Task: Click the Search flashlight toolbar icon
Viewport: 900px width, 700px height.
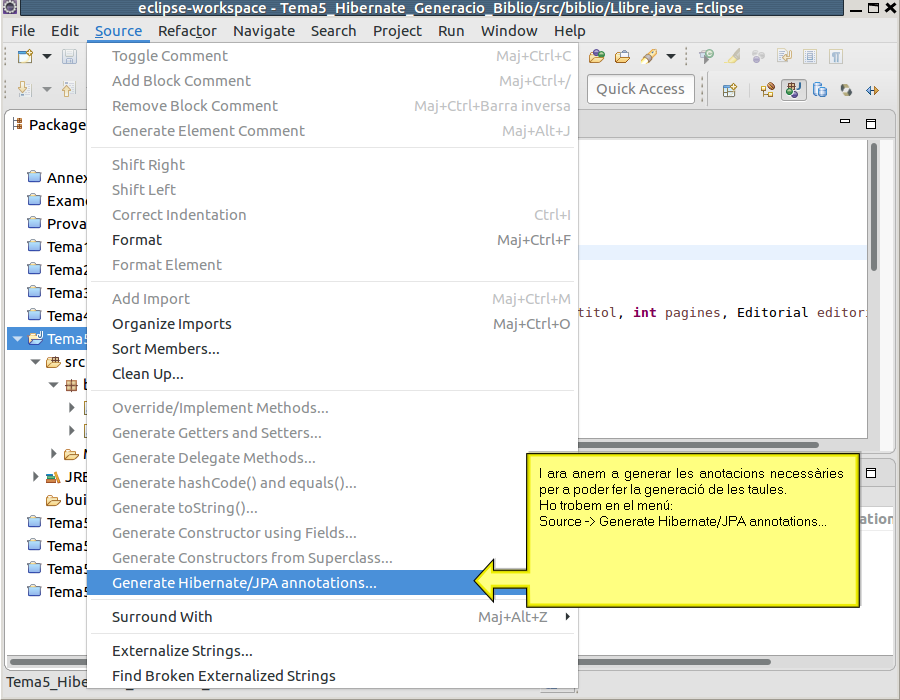Action: pos(649,56)
